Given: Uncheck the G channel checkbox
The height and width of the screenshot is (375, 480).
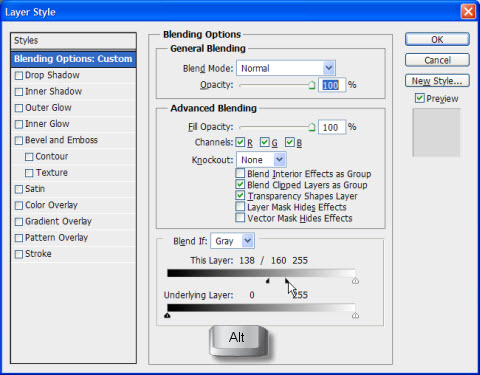Looking at the screenshot, I should pos(265,142).
